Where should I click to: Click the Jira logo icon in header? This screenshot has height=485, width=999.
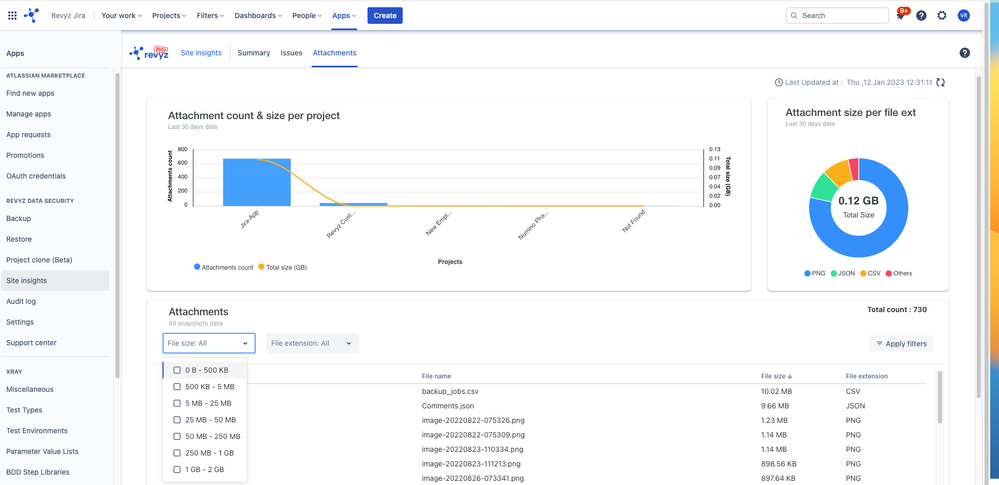pyautogui.click(x=32, y=15)
